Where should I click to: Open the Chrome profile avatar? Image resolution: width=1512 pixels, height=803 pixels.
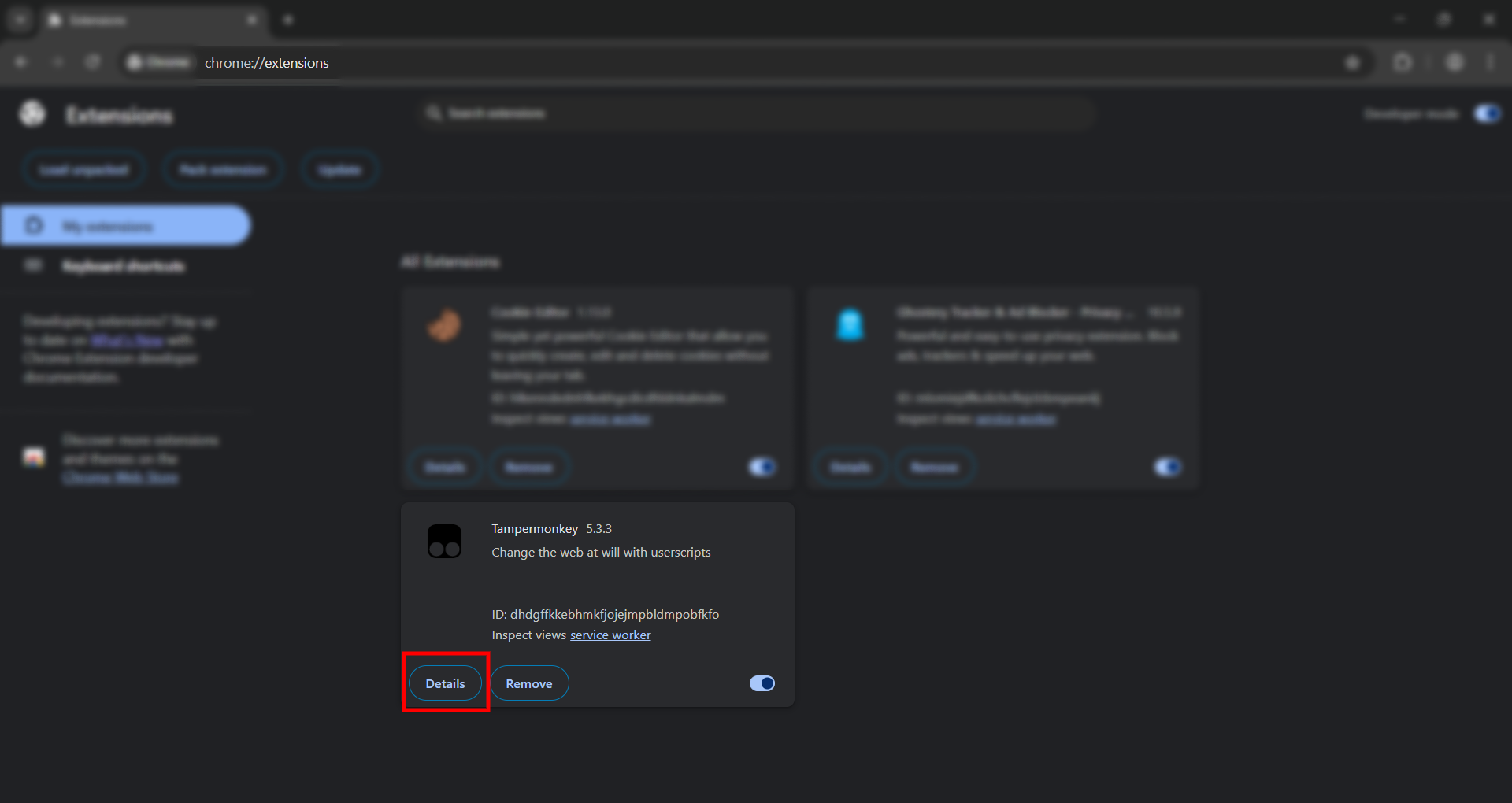click(x=1455, y=62)
